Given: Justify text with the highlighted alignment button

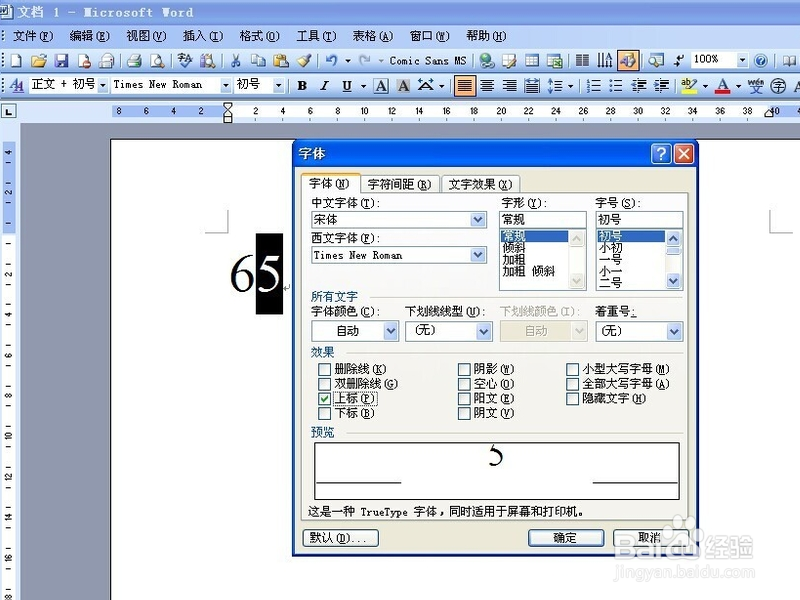Looking at the screenshot, I should click(464, 85).
